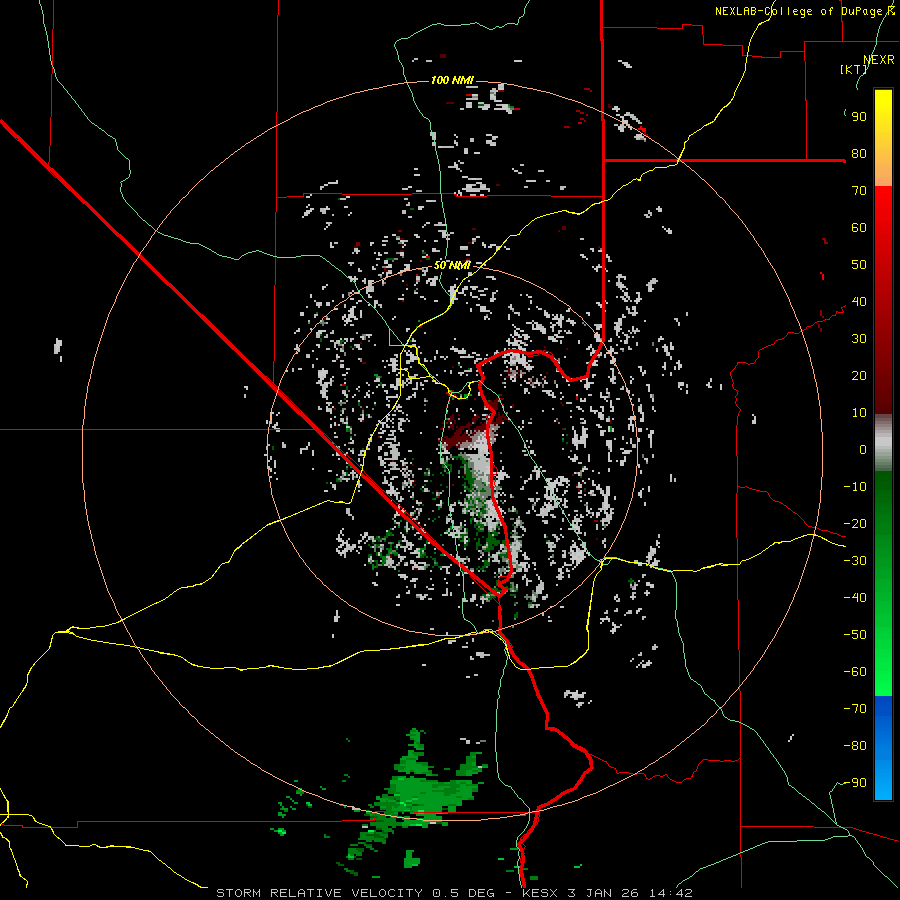Click the "3 JAN 26" date text
Viewport: 900px width, 900px height.
[x=604, y=893]
